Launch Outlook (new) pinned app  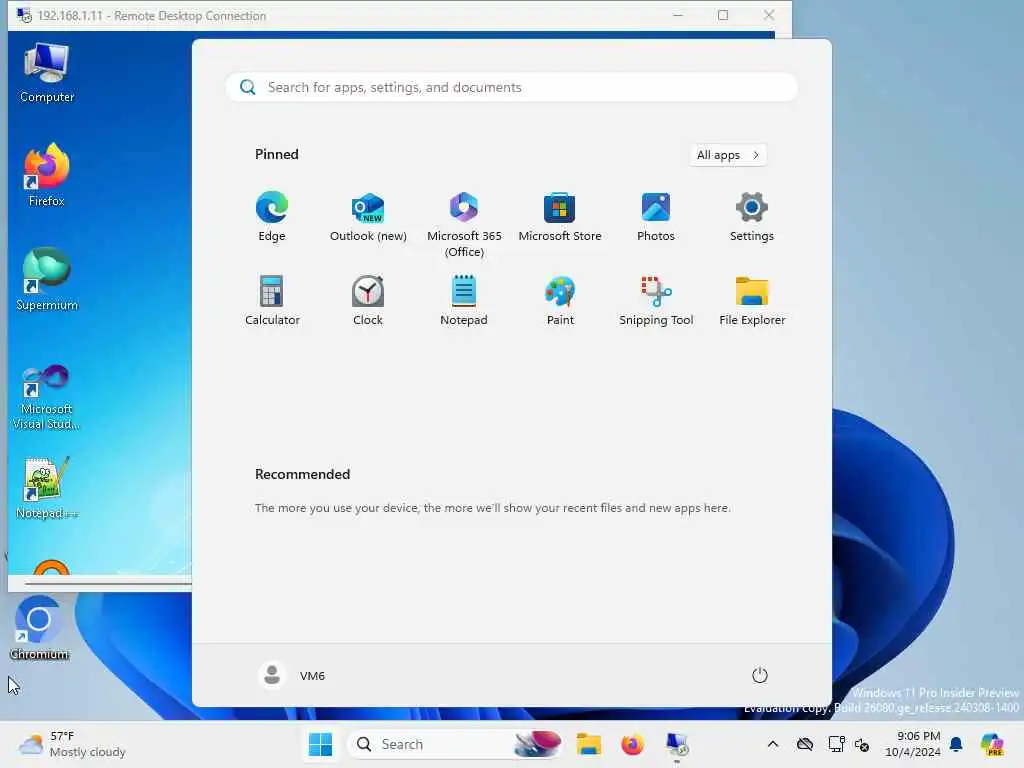point(368,217)
